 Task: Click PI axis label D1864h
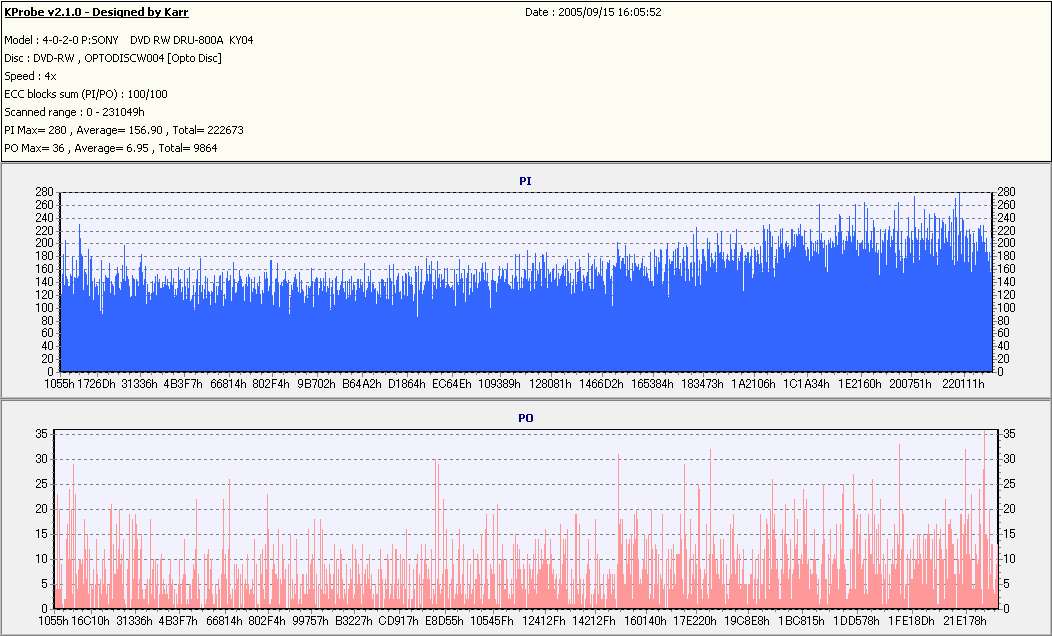pos(407,384)
